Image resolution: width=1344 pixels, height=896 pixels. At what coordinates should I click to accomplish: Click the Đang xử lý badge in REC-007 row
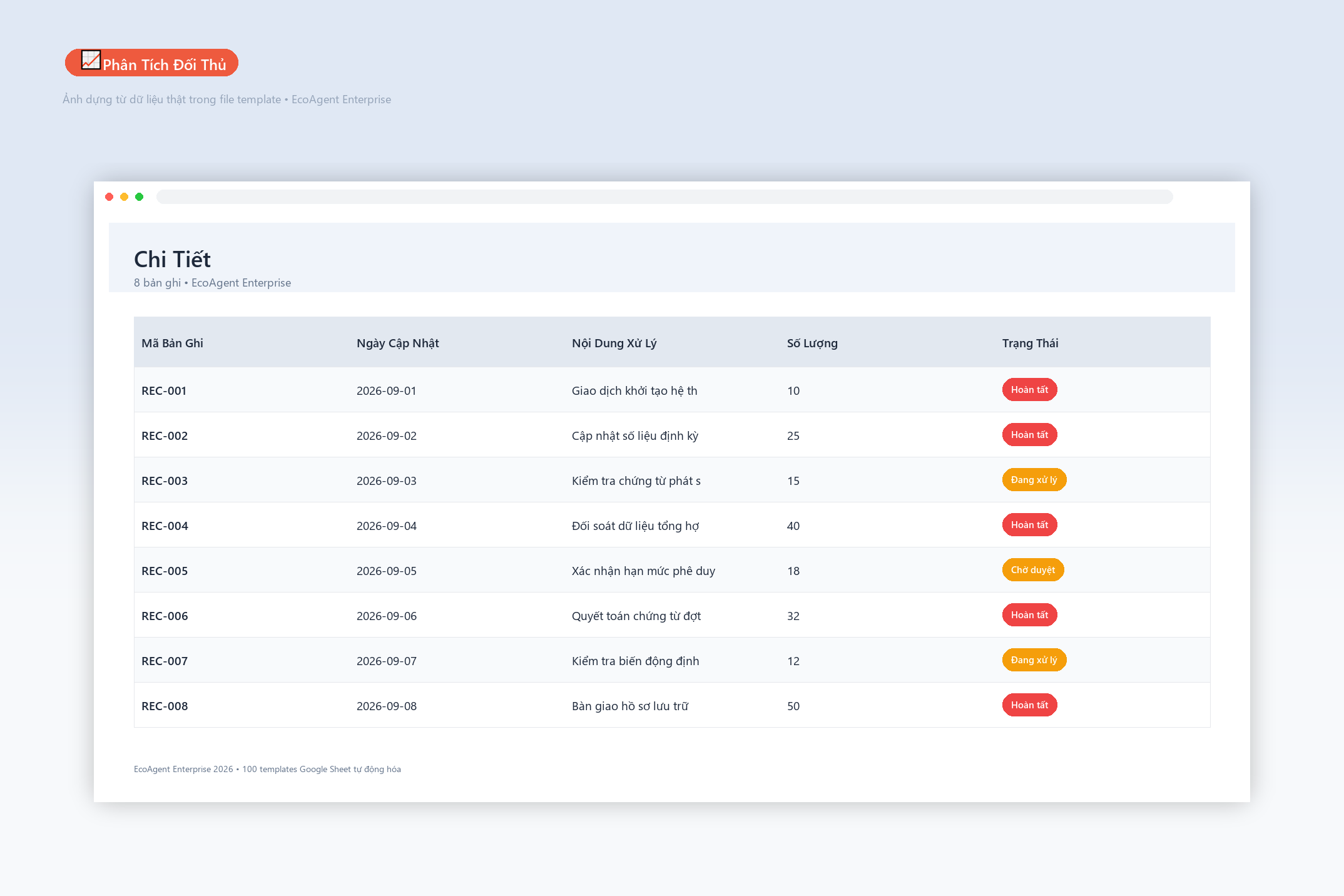click(1034, 659)
